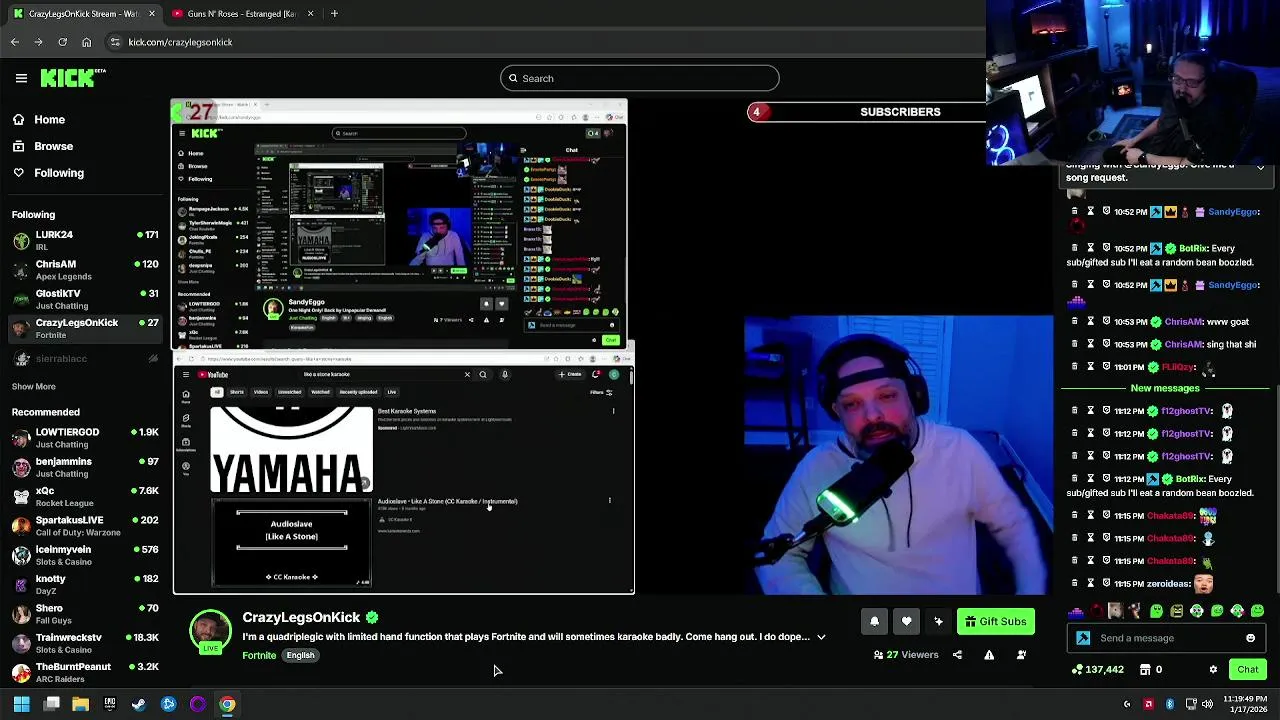The height and width of the screenshot is (720, 1280).
Task: Open knotty recommended channel
Action: click(x=85, y=585)
